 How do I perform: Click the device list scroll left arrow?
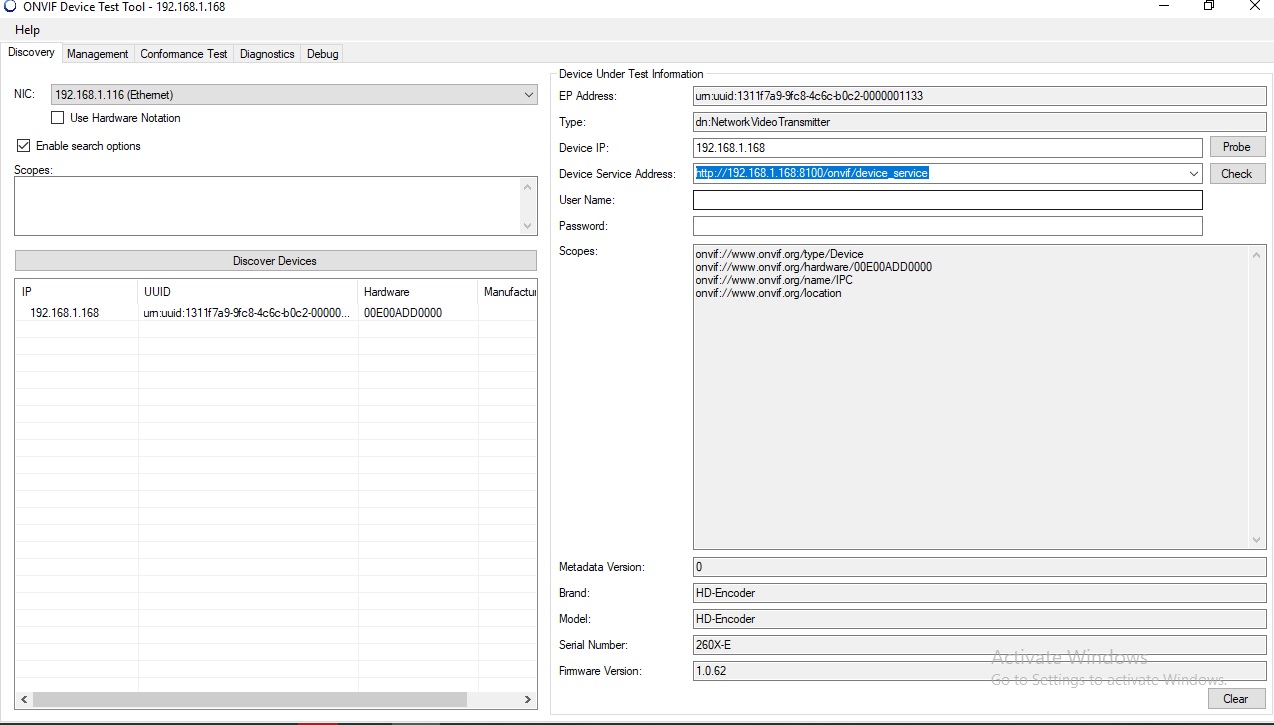coord(24,700)
